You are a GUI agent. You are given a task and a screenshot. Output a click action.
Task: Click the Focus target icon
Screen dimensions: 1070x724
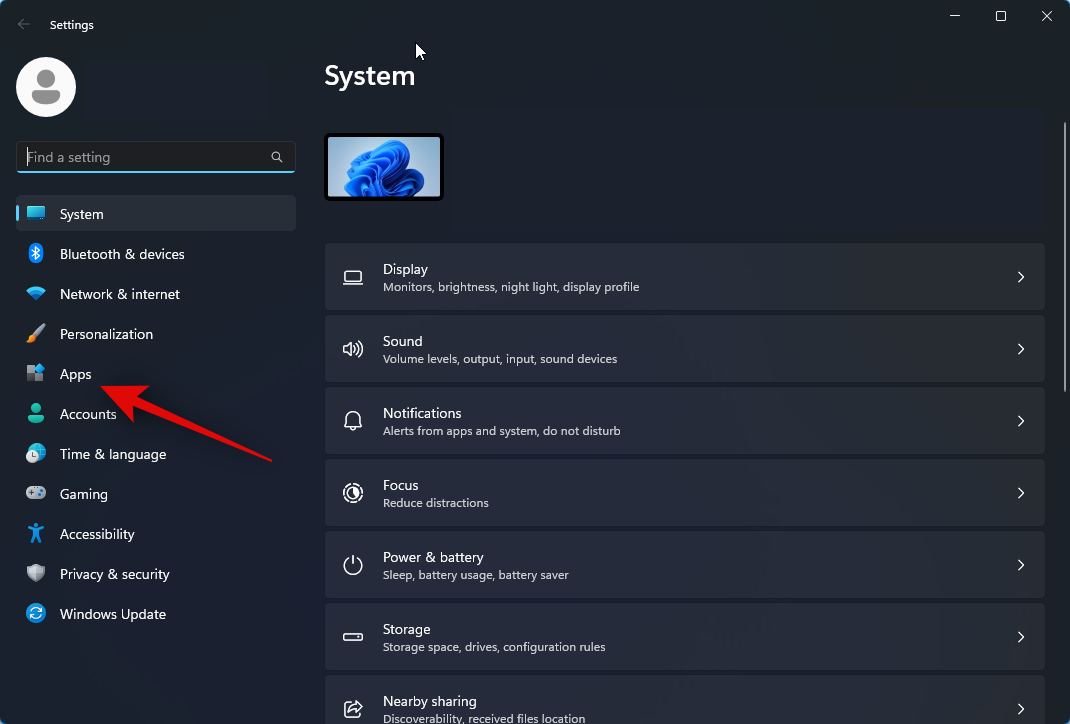click(353, 493)
